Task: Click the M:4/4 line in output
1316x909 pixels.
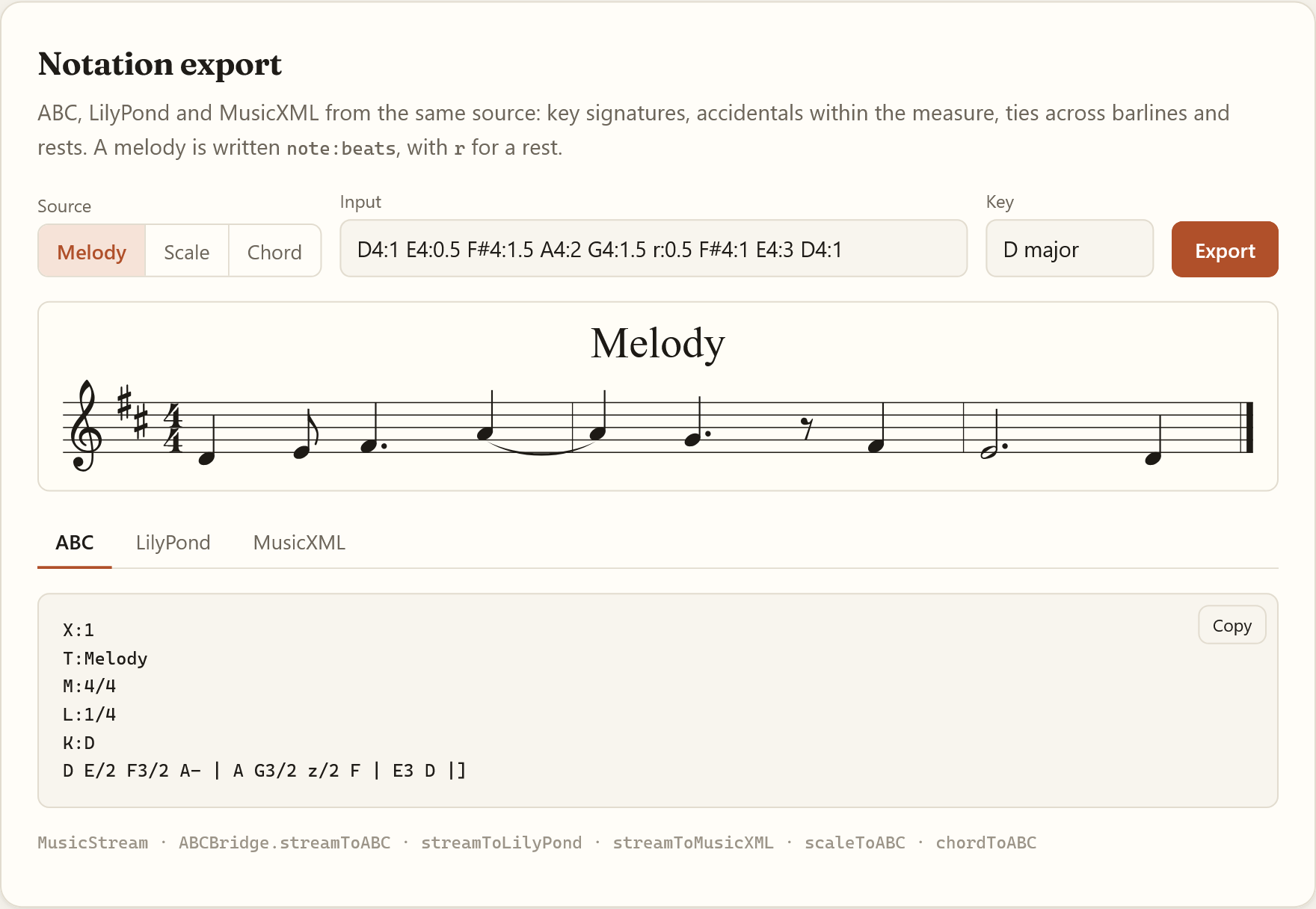Action: pos(90,686)
